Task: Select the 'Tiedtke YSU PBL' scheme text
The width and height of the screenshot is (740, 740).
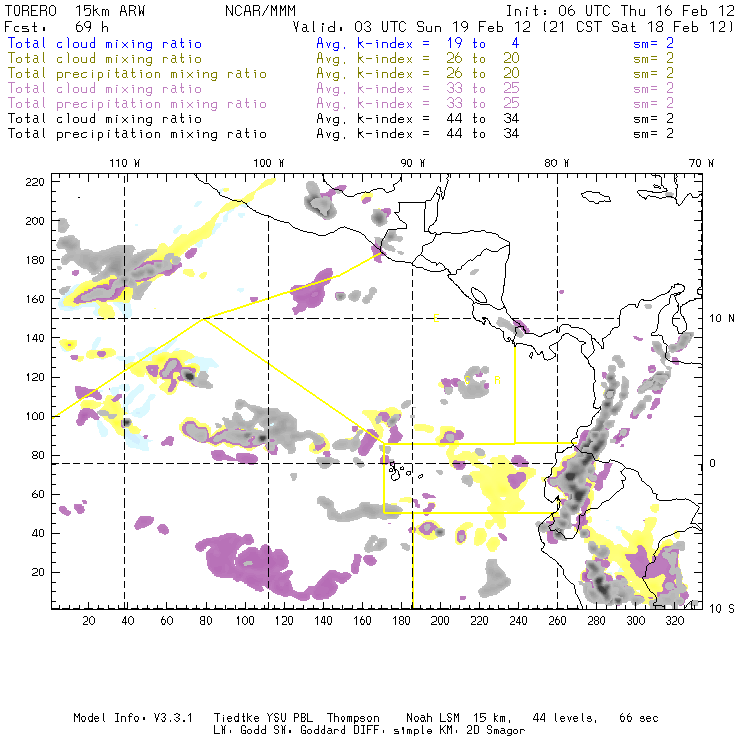Action: pos(263,718)
